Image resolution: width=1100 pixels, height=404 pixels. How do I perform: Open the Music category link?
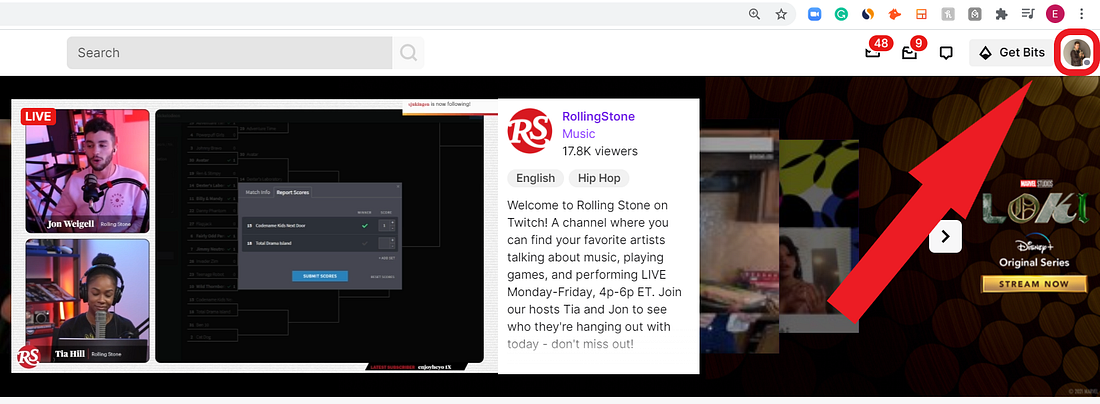(x=579, y=134)
